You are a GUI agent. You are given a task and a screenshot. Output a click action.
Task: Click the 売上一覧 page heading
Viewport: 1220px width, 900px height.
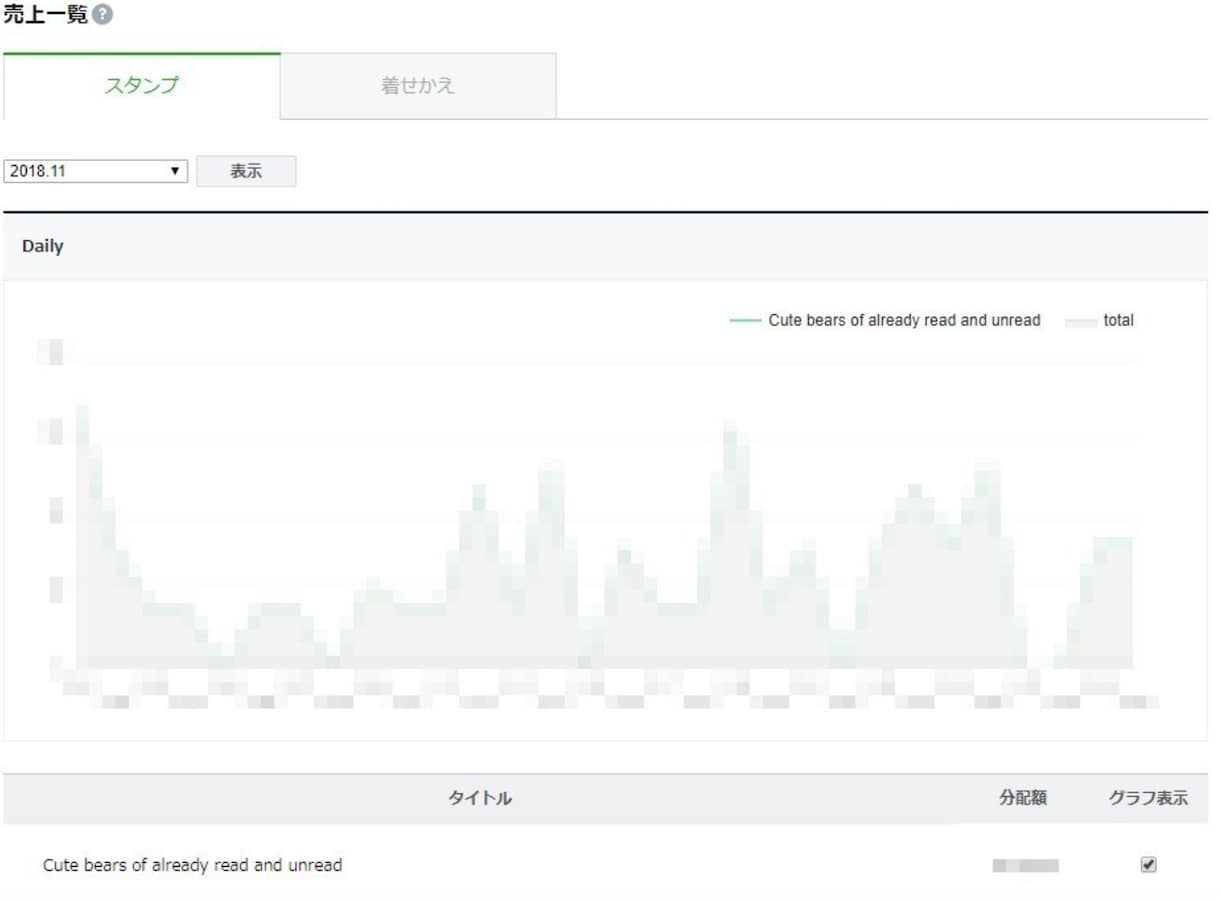46,15
